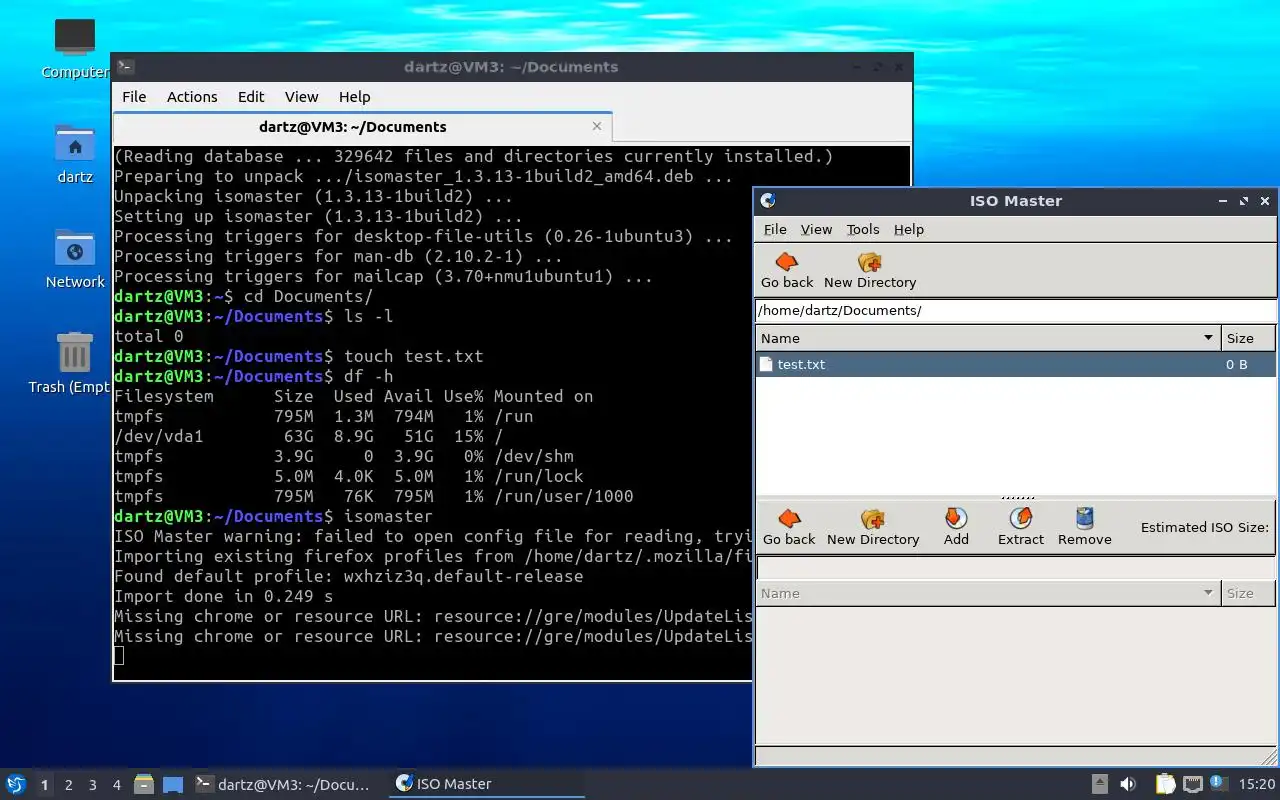Switch to workspace 2 in the pager

(69, 785)
